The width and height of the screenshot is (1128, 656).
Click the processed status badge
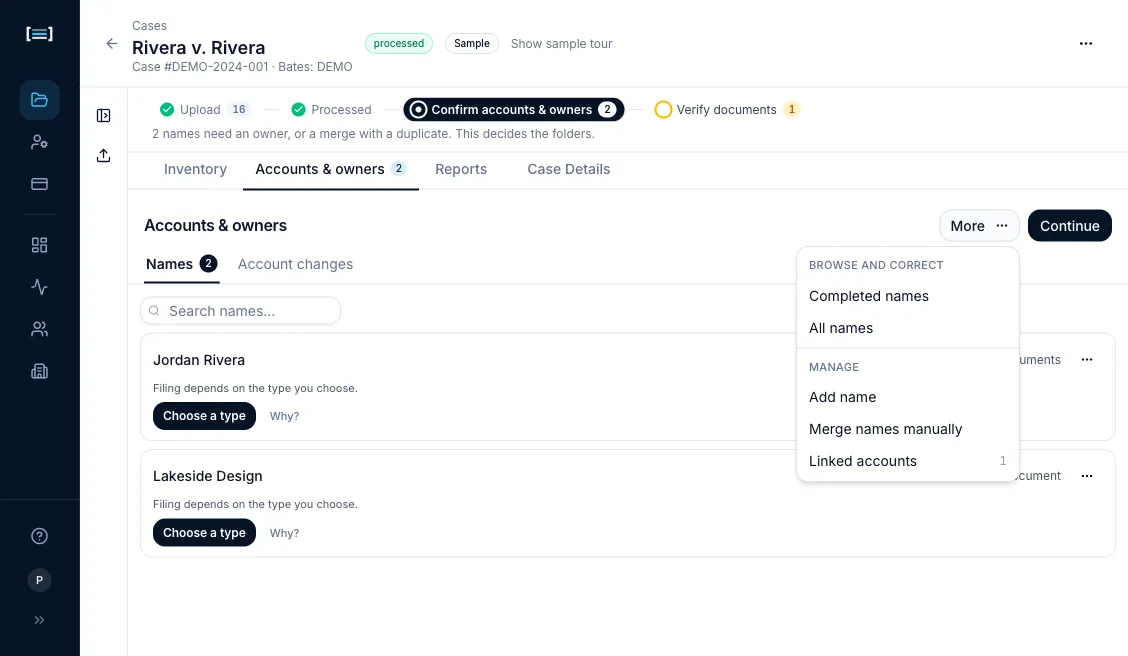(x=399, y=43)
